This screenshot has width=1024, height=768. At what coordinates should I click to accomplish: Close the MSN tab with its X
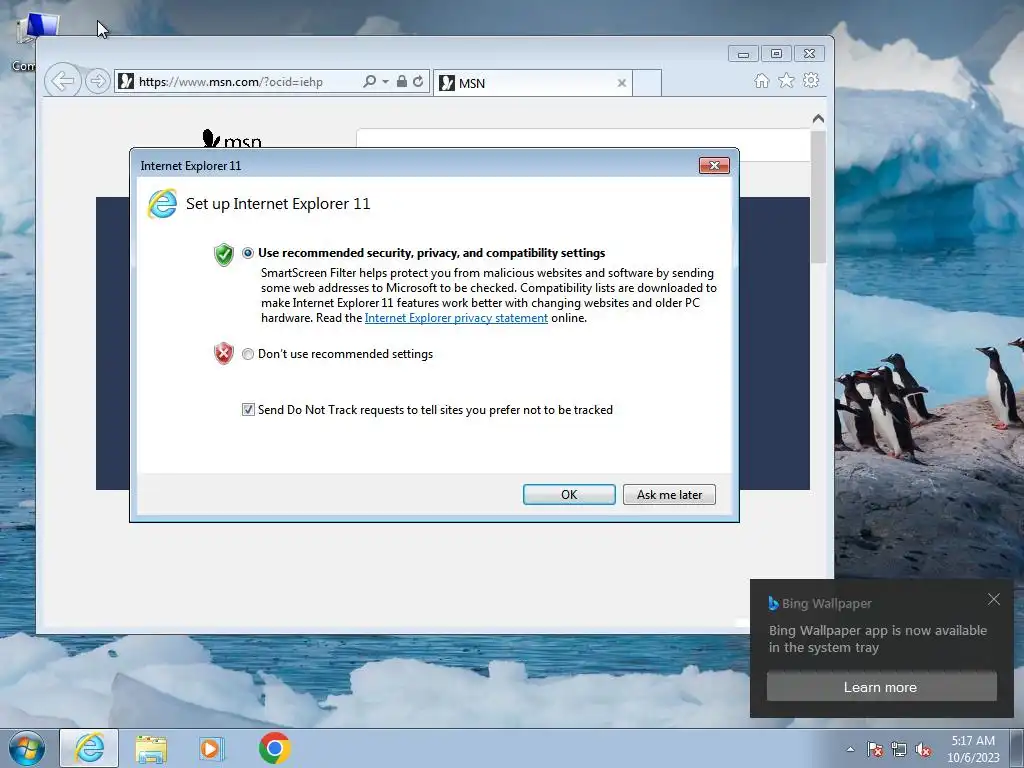click(622, 83)
